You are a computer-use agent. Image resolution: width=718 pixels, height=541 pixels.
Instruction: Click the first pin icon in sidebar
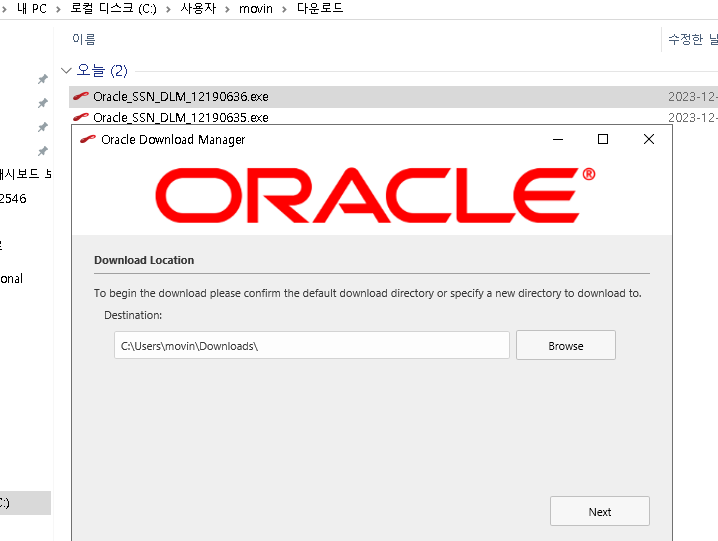click(x=43, y=79)
